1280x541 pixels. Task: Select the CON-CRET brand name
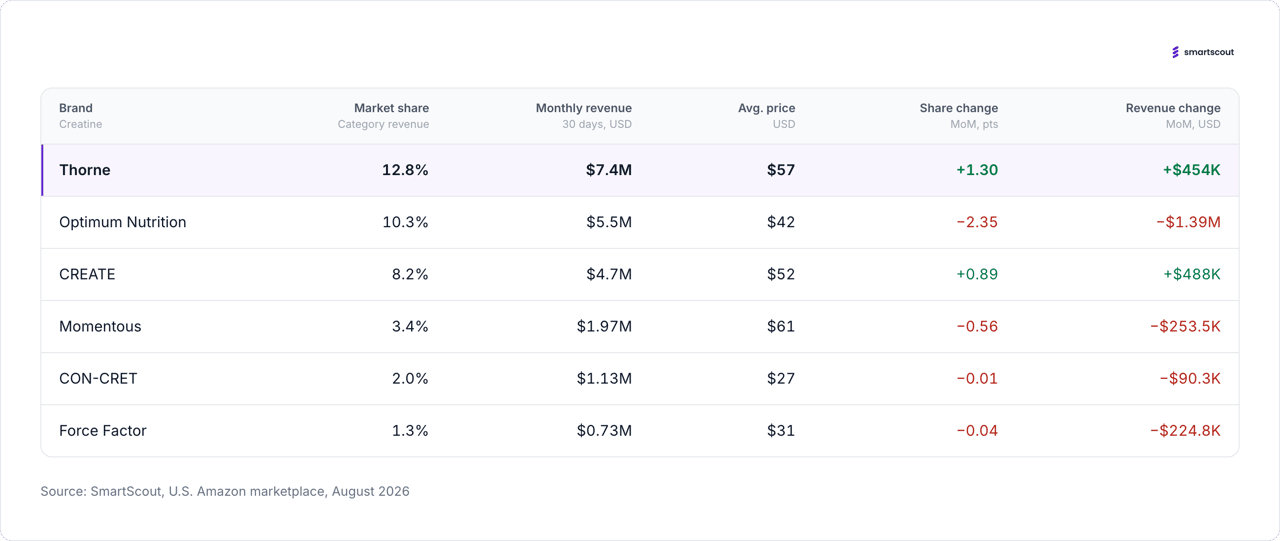98,378
